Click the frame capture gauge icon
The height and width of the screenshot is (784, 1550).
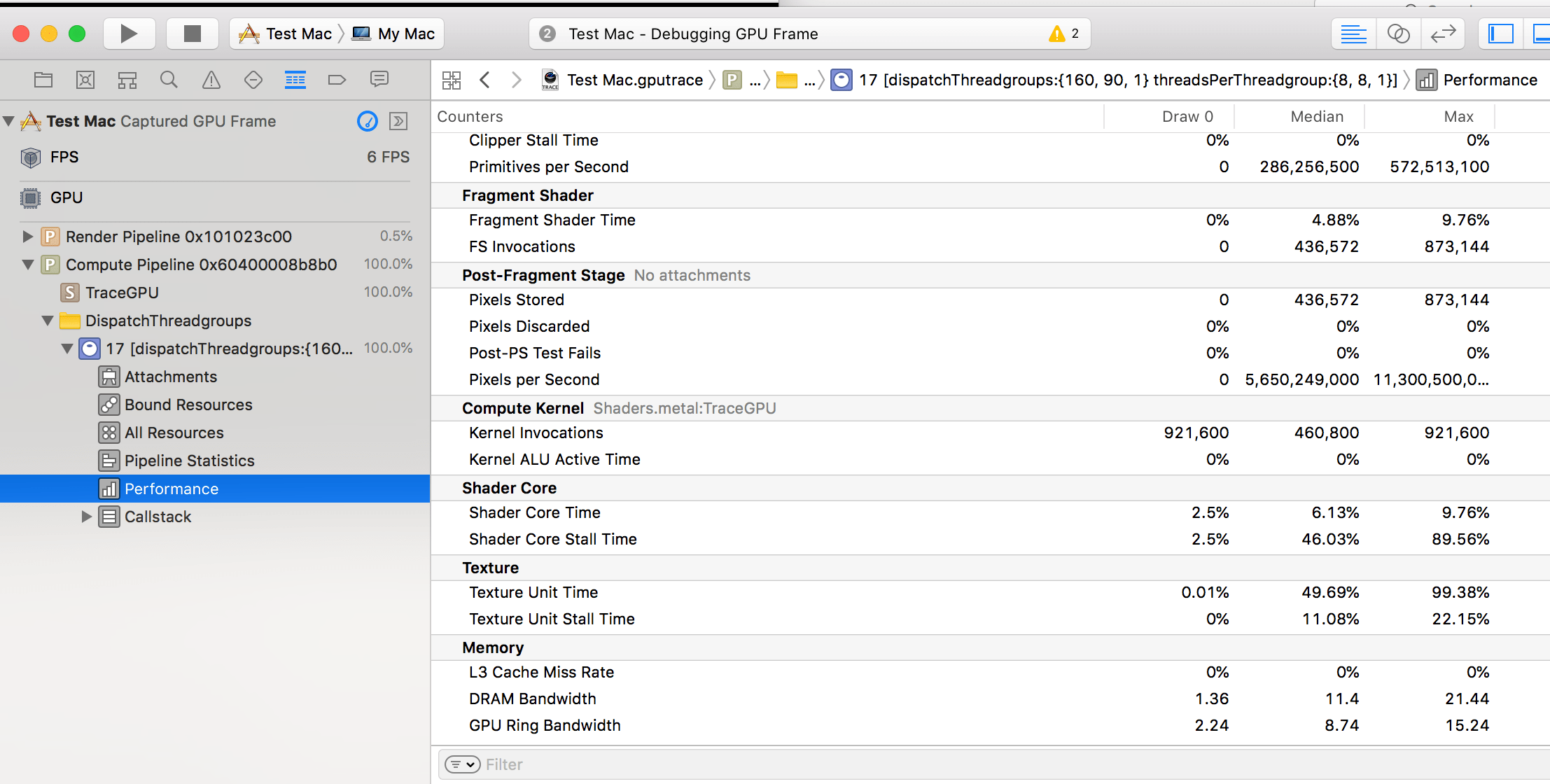point(368,121)
